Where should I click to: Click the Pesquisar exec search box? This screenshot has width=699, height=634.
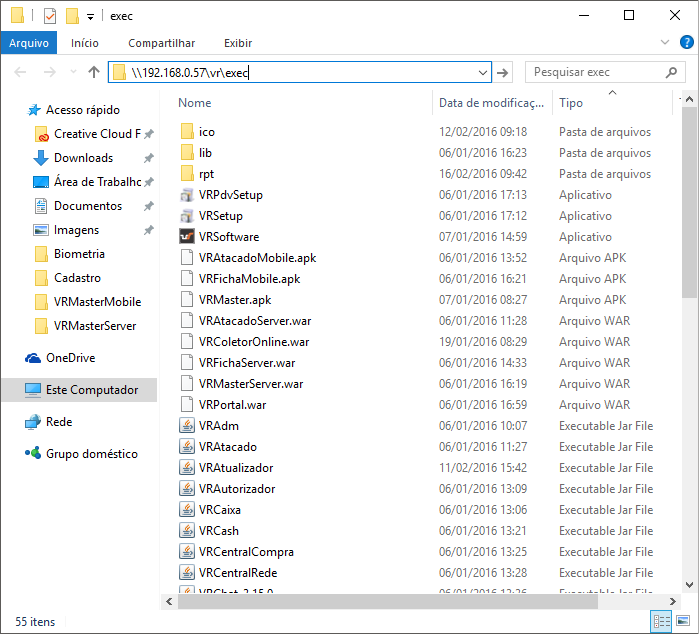coord(590,72)
